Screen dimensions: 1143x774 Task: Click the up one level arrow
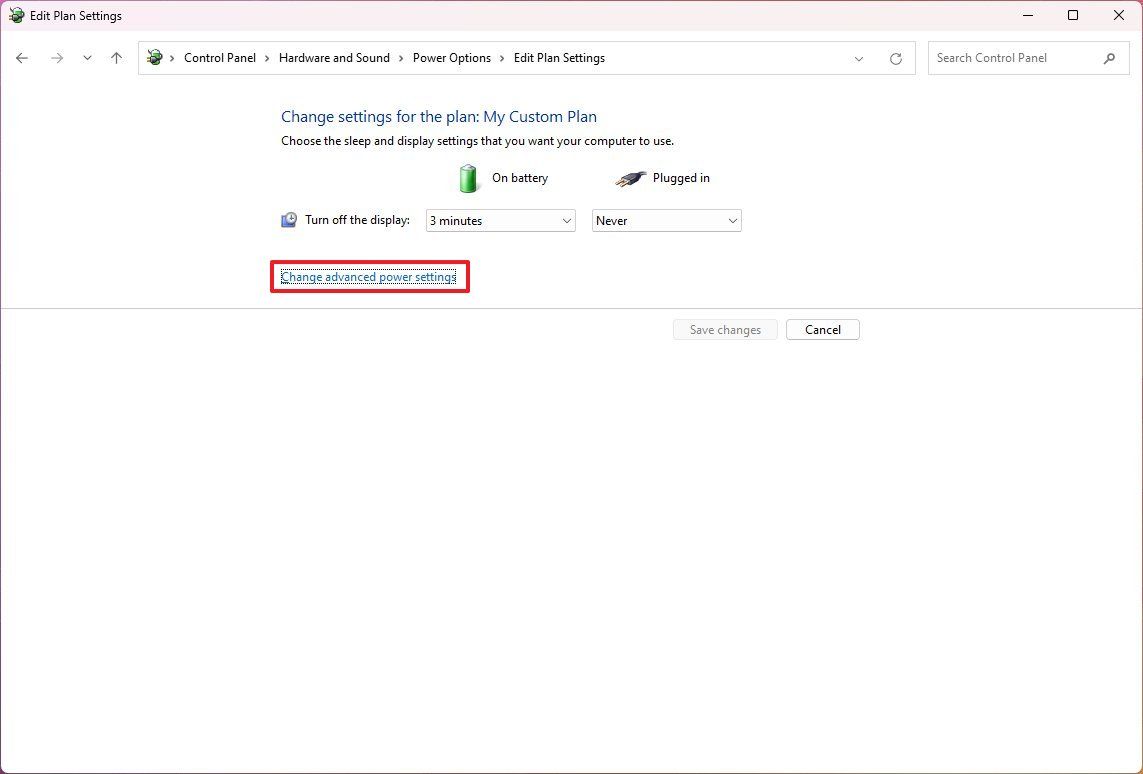(x=116, y=58)
